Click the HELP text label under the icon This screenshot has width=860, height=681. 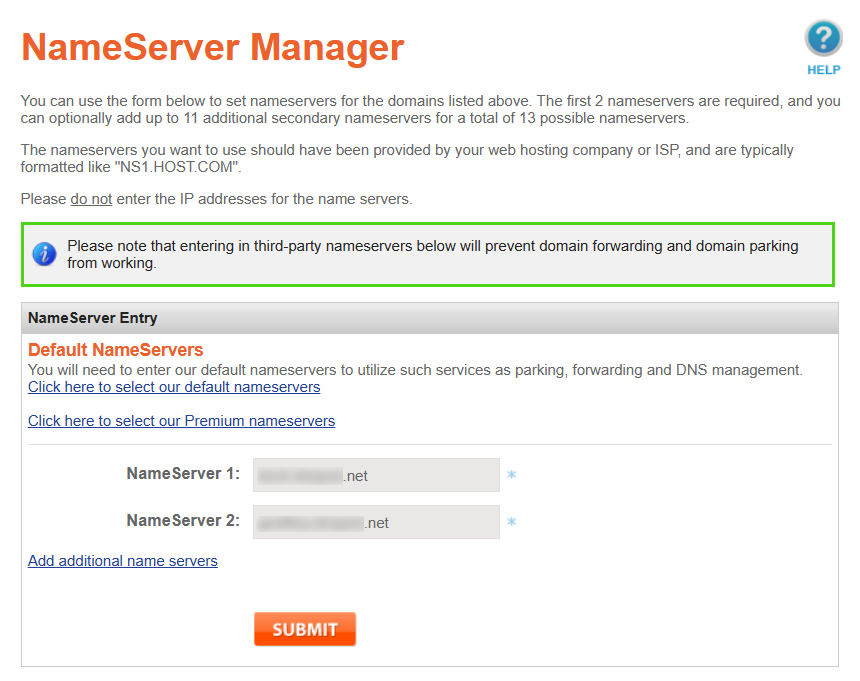823,71
